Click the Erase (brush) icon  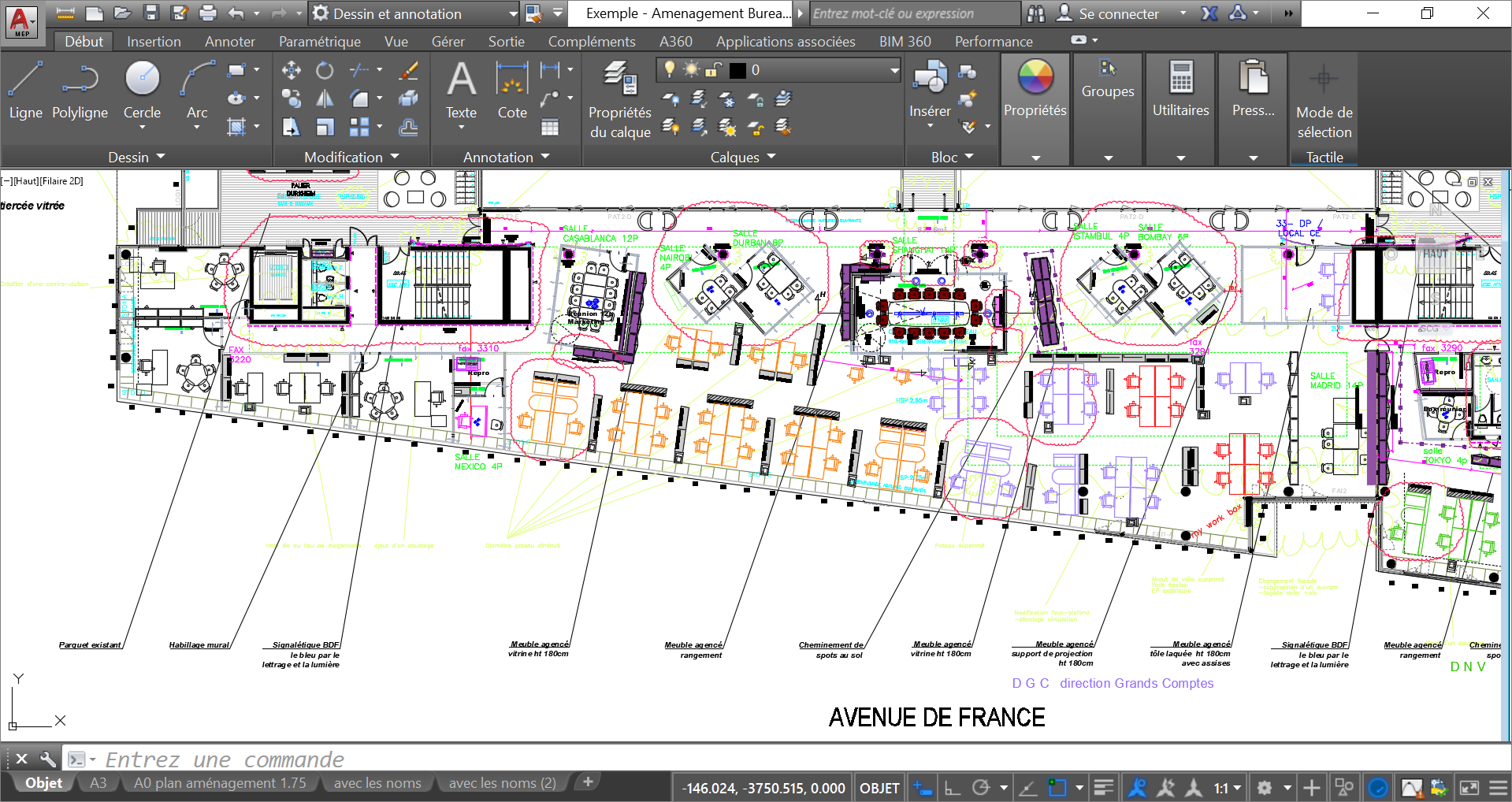(x=408, y=70)
